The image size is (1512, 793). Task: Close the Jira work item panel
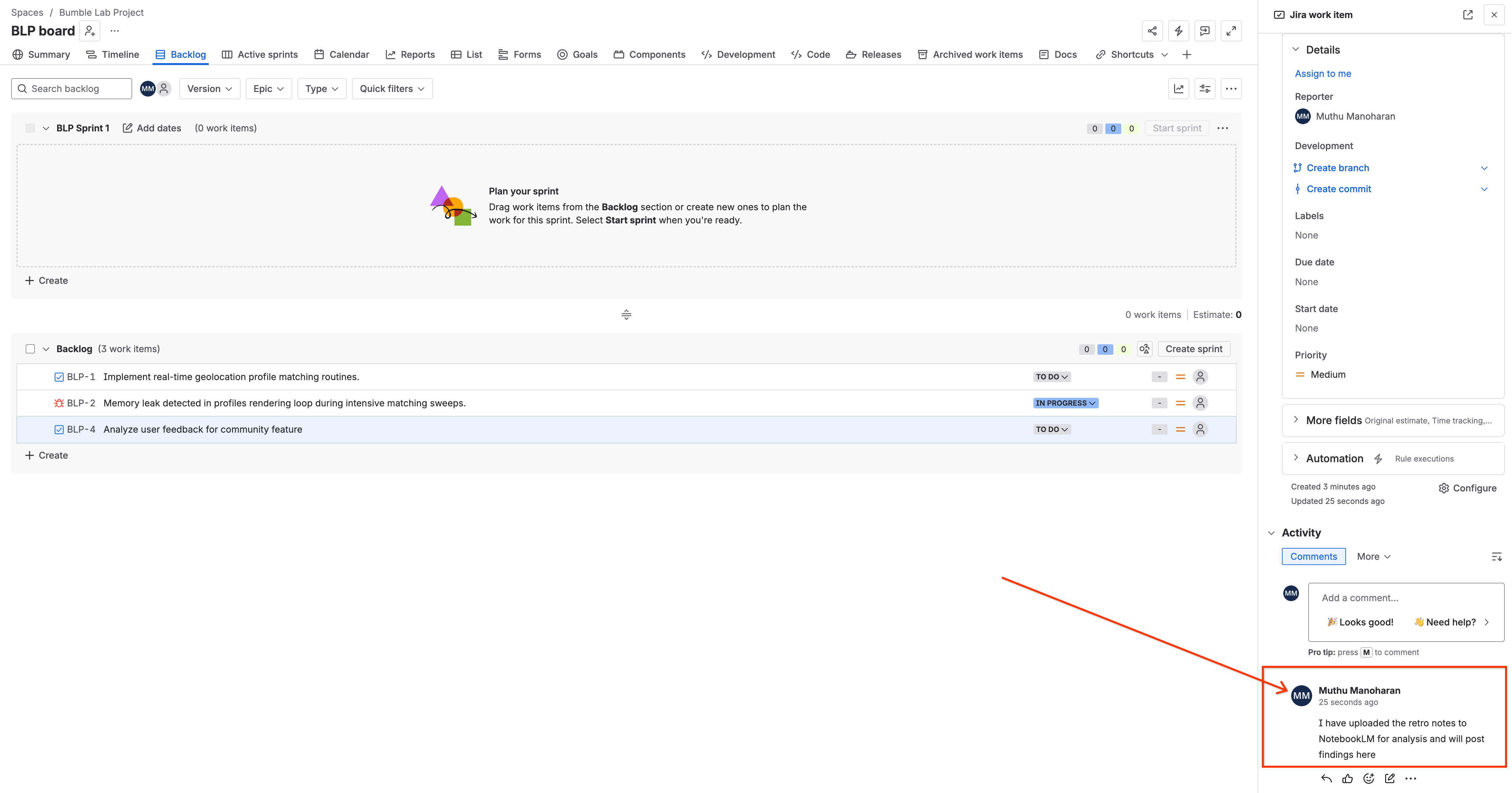1494,15
